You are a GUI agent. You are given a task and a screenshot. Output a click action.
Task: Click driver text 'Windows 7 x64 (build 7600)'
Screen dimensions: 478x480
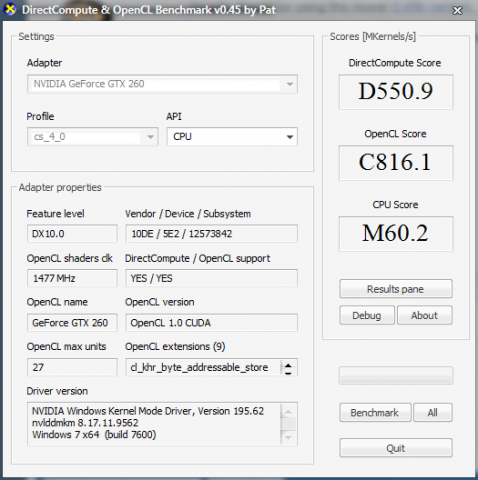click(94, 435)
